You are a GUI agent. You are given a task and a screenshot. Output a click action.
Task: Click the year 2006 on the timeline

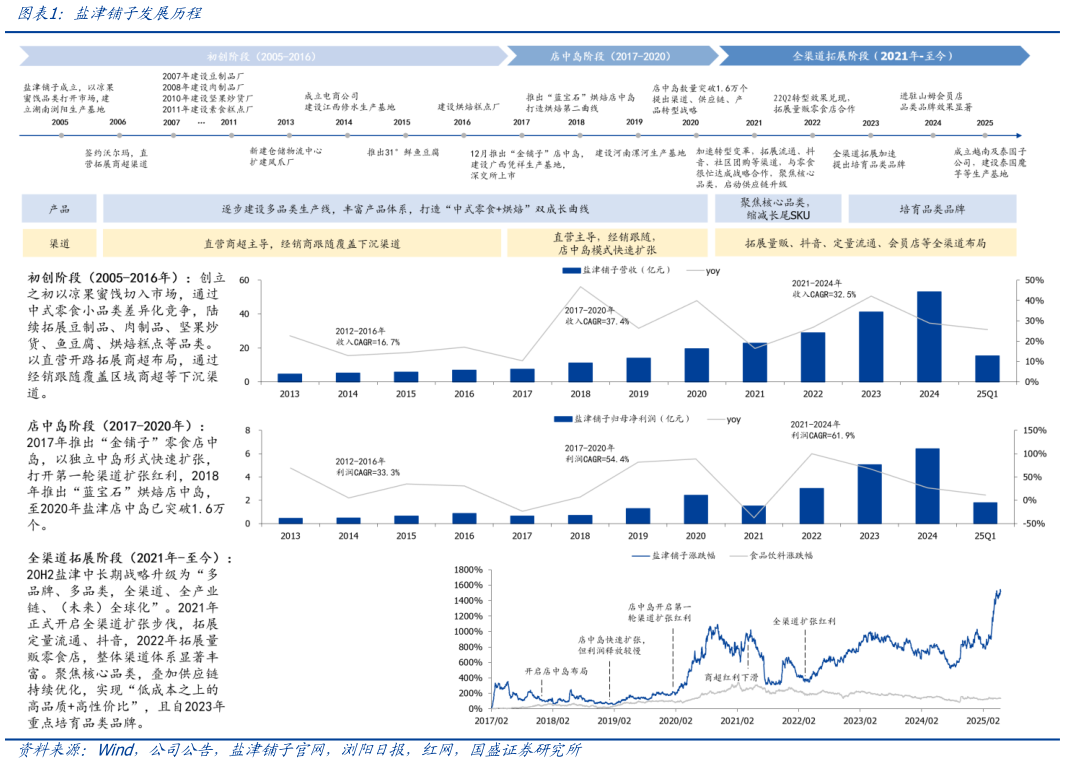tap(118, 122)
